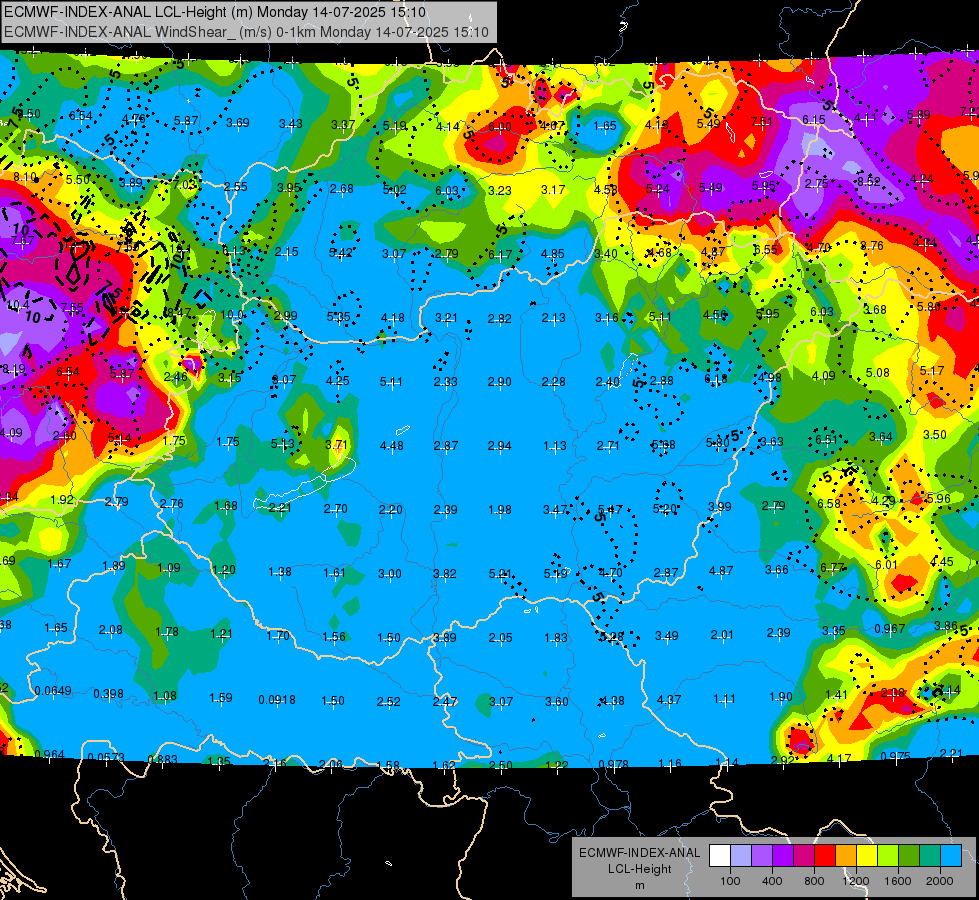
Task: Click the wind shear value 7.67
Action: (22, 241)
